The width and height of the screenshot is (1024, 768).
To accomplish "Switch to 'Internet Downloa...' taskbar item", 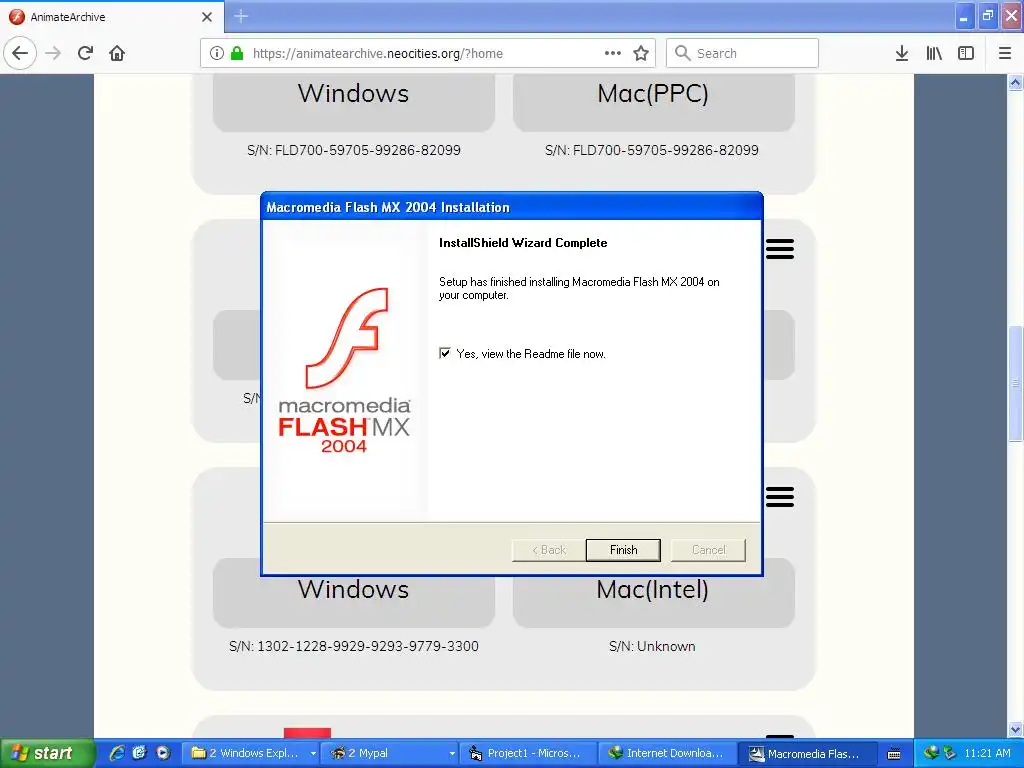I will pos(668,753).
